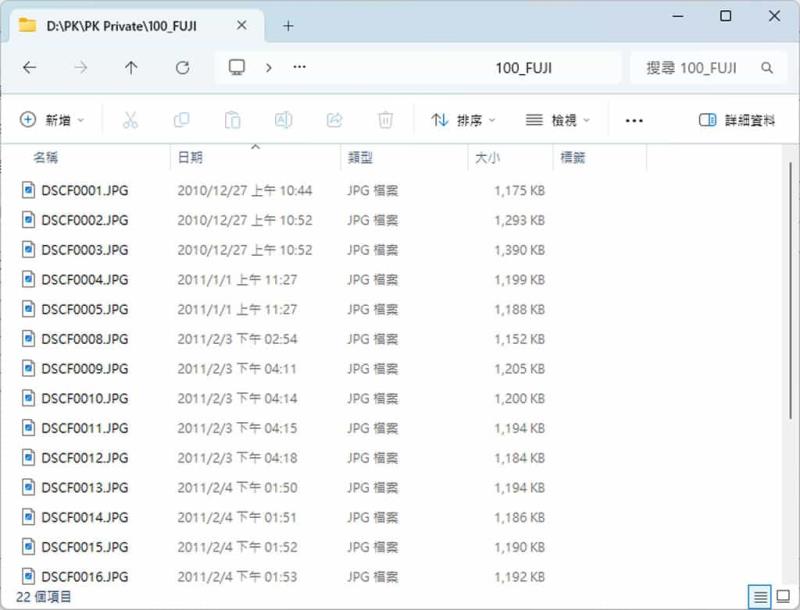This screenshot has height=610, width=800.
Task: Open the 檢視 (View) dropdown
Action: pyautogui.click(x=558, y=120)
